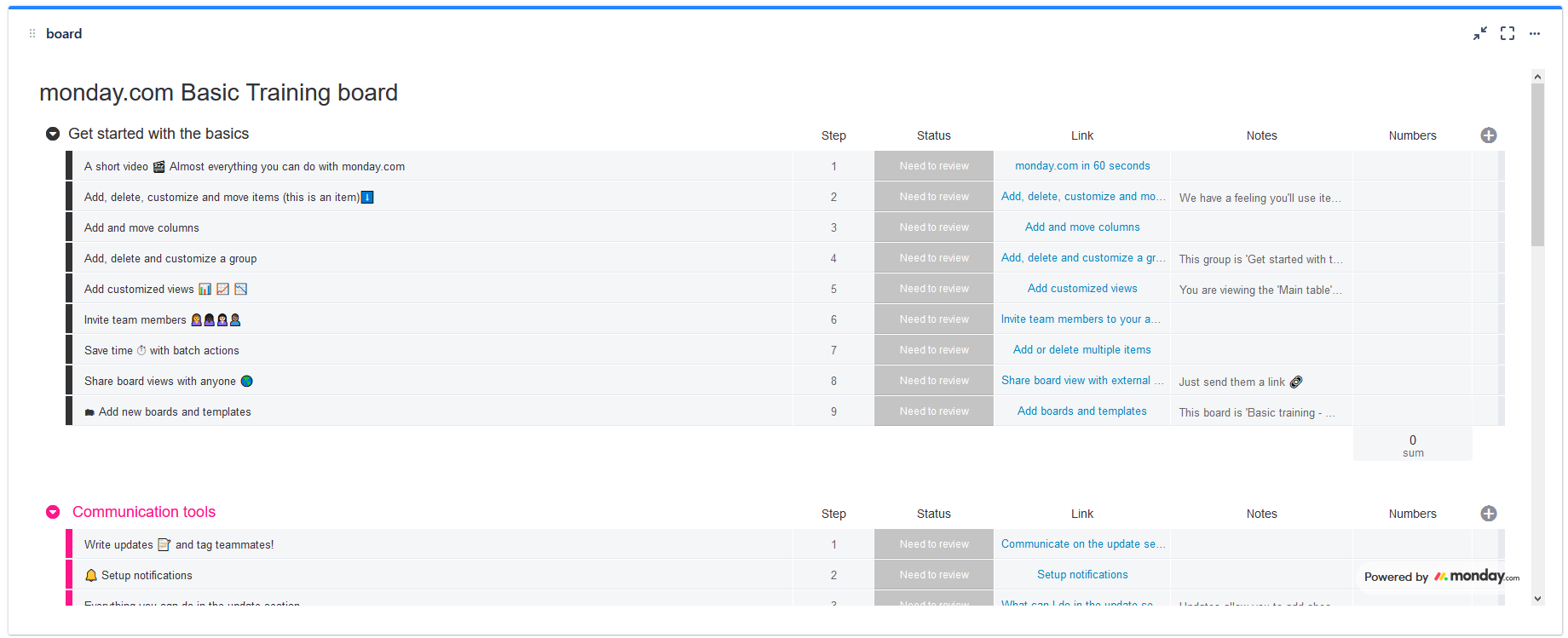The width and height of the screenshot is (1568, 638).
Task: Click Step value 9 cell
Action: tap(833, 411)
